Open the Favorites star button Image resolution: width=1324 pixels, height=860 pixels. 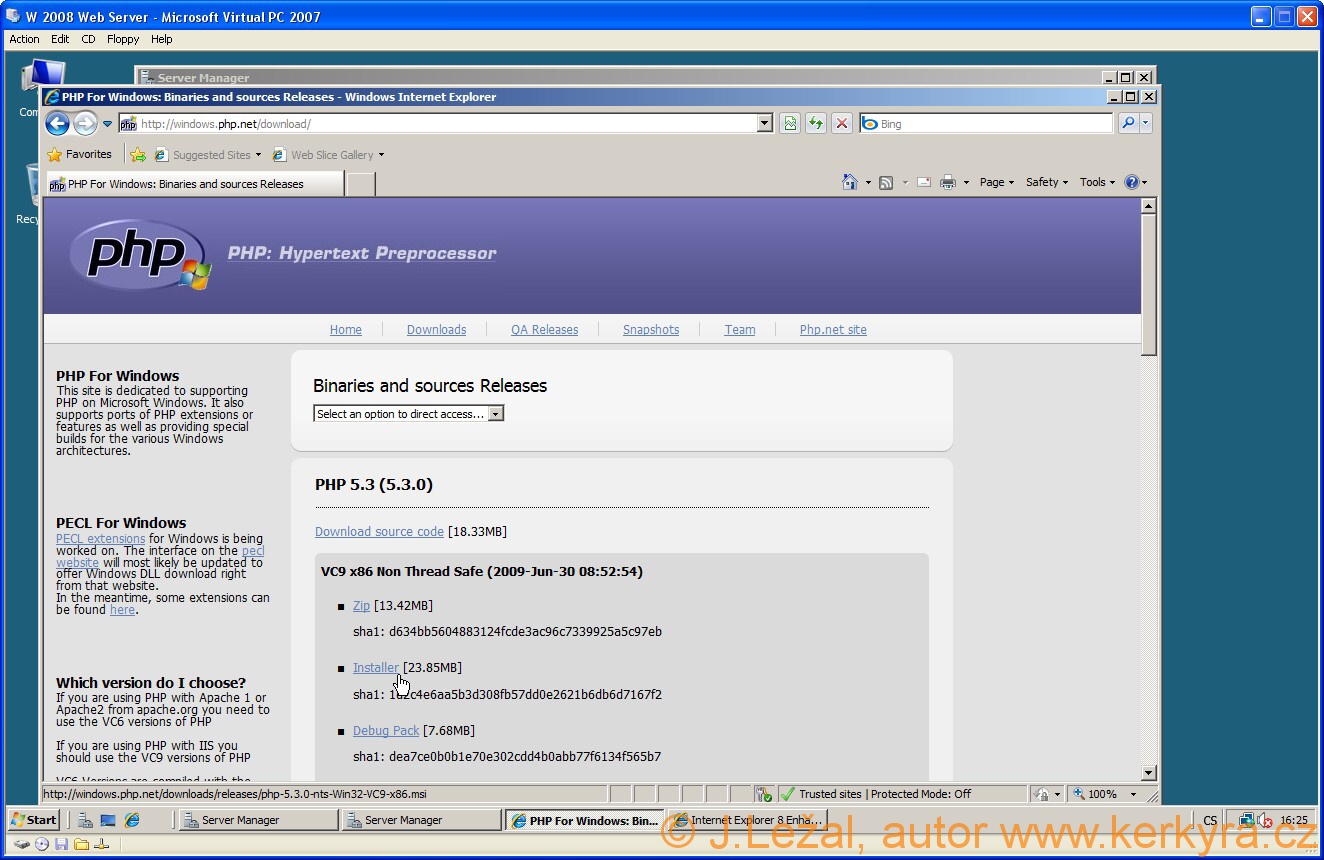click(x=80, y=155)
